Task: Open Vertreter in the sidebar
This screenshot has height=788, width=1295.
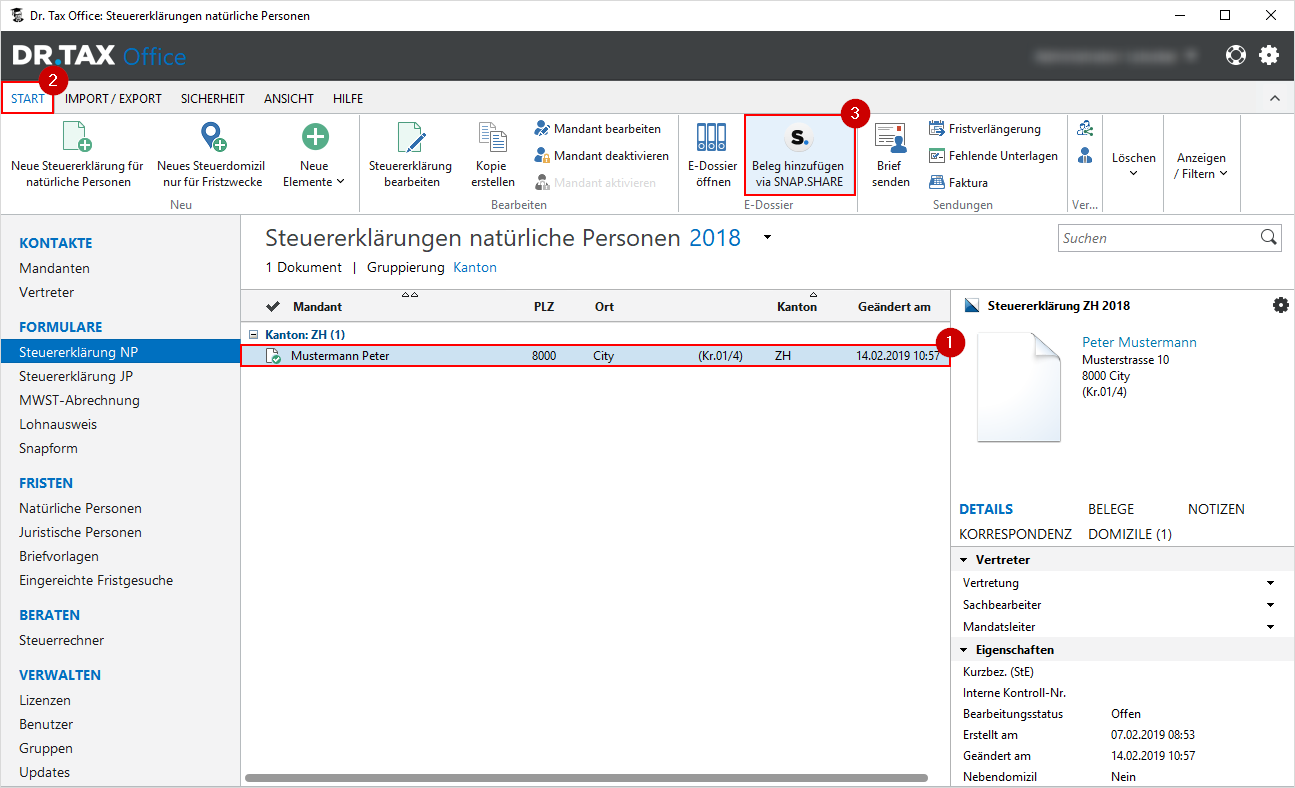Action: (x=46, y=292)
